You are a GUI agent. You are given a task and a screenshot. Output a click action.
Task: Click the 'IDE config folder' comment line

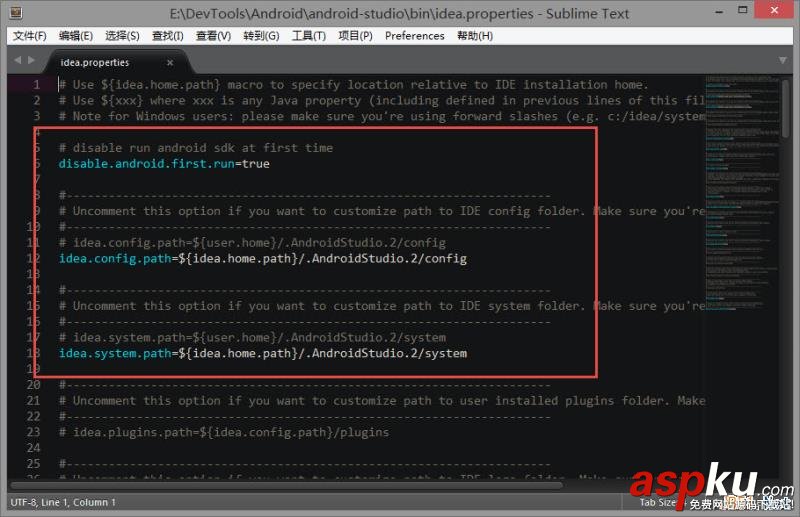tap(382, 211)
